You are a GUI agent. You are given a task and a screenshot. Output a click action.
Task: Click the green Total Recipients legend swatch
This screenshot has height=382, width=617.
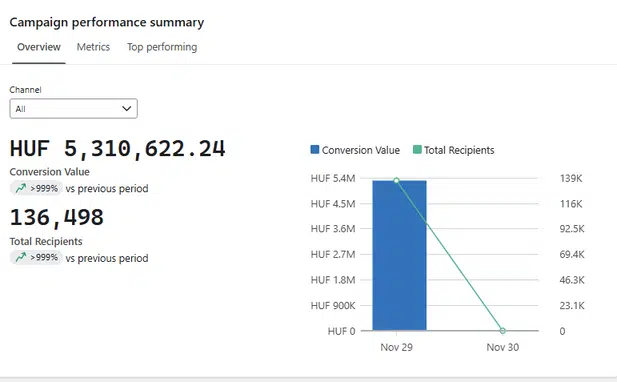pos(417,149)
